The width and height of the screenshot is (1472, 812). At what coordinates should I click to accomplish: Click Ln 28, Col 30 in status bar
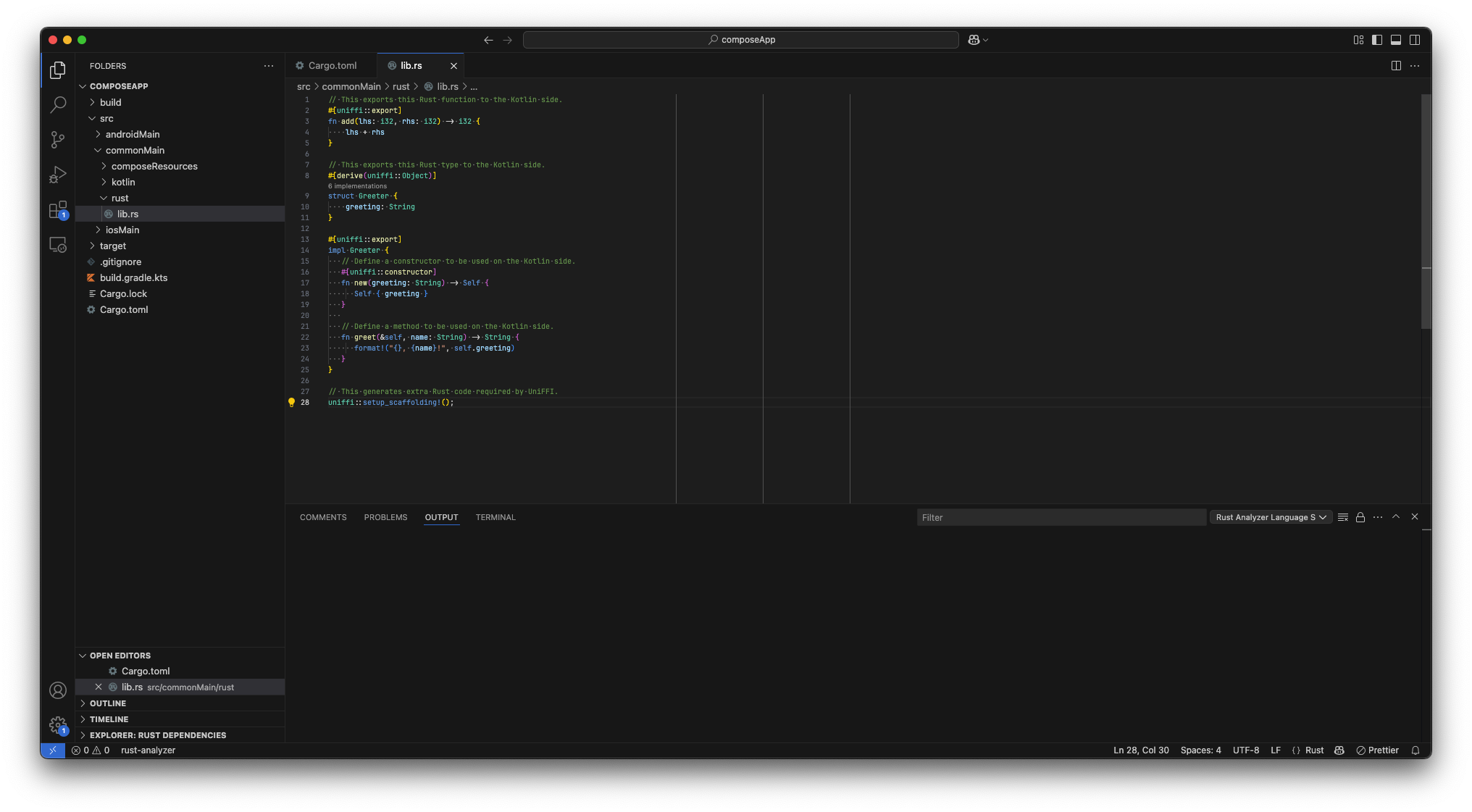click(1141, 750)
